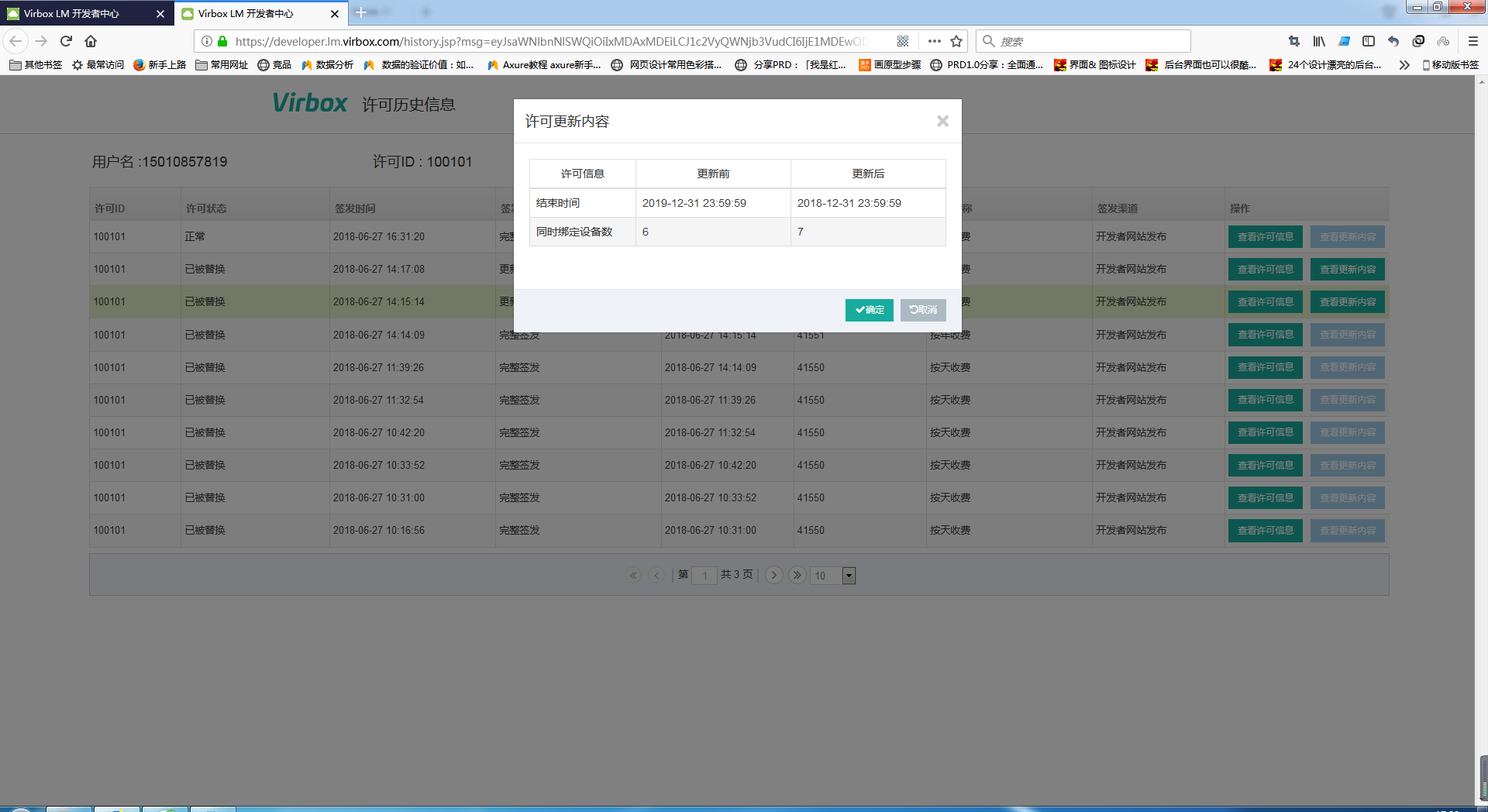Focus the 搜索 search box
The width and height of the screenshot is (1488, 812).
pos(1083,41)
